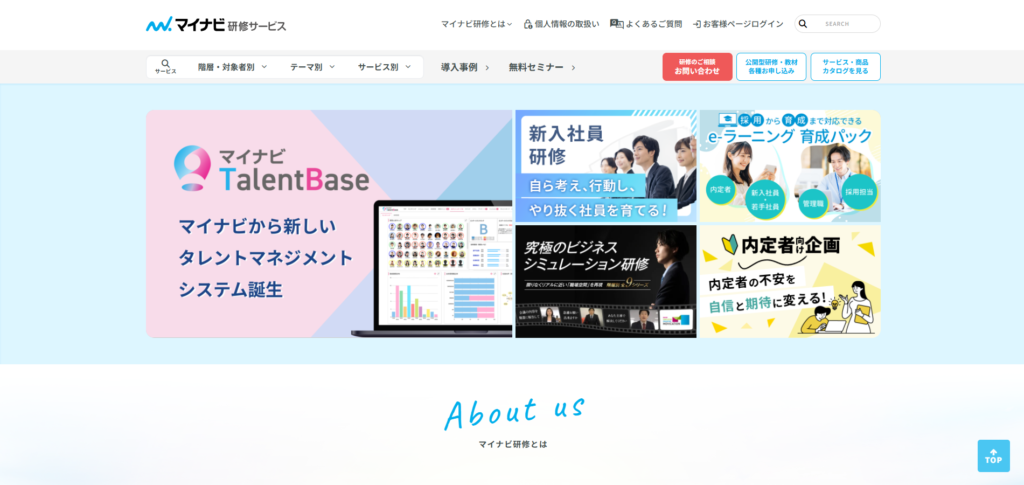Open the 内定者向け企画 banner

click(x=790, y=281)
